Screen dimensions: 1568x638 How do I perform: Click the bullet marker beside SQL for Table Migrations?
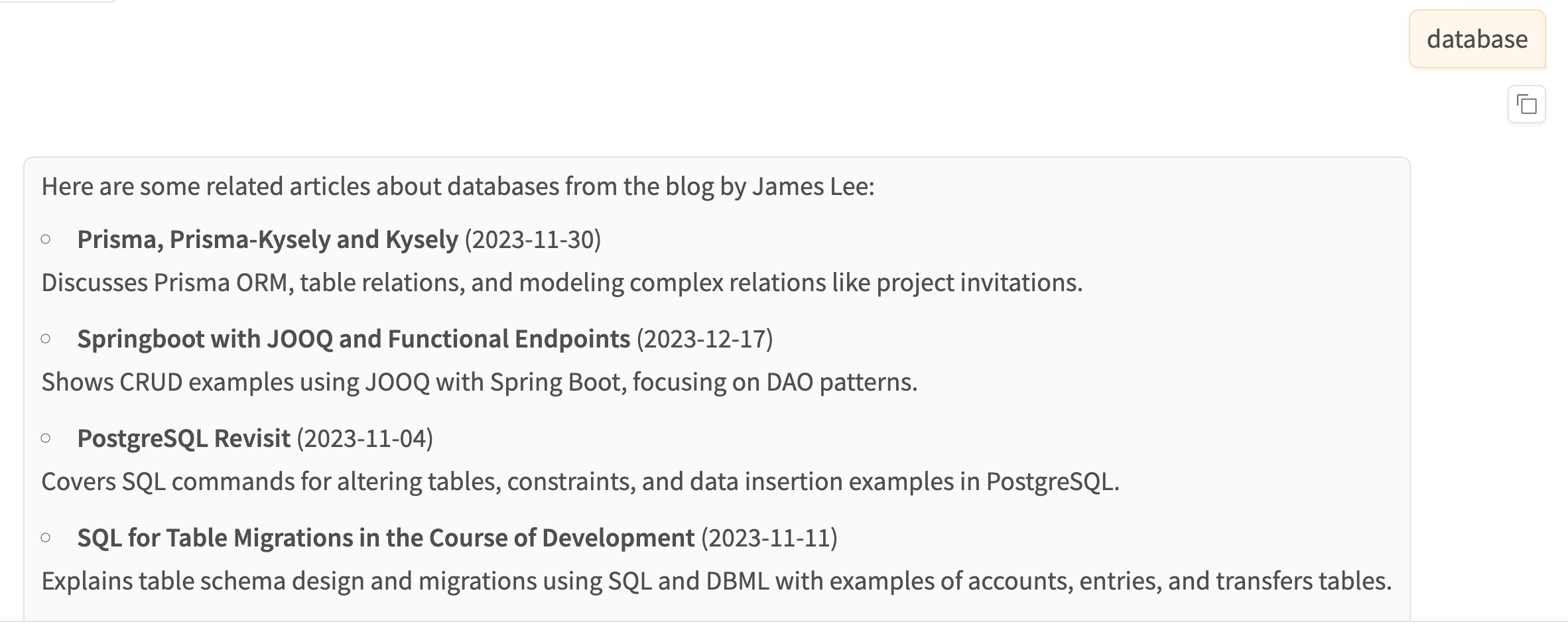tap(46, 538)
